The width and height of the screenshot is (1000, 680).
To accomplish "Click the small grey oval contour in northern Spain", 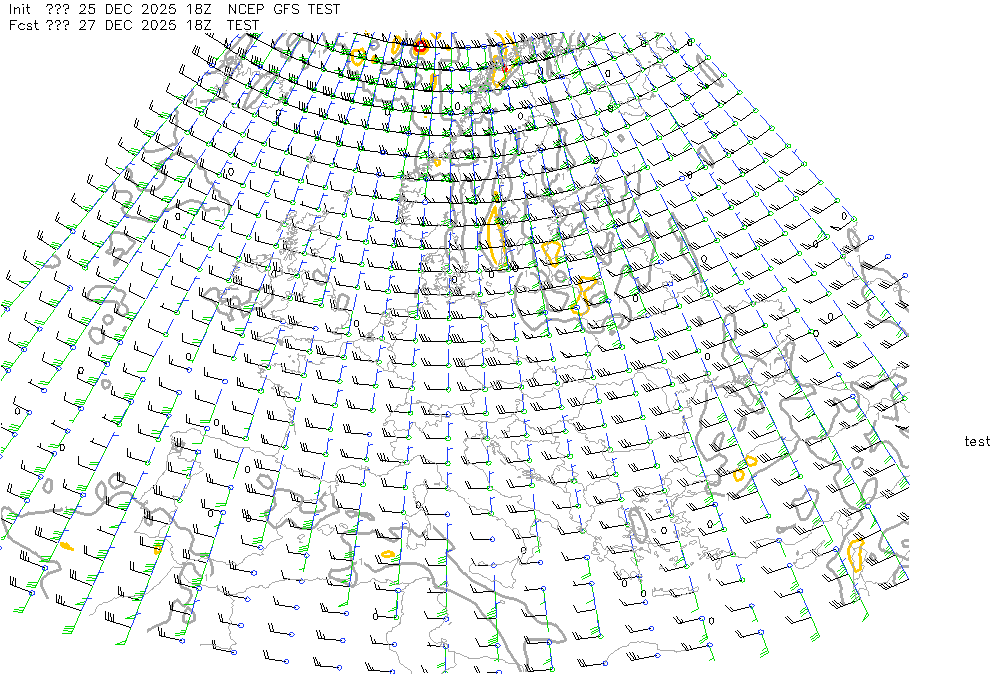I will [x=212, y=513].
